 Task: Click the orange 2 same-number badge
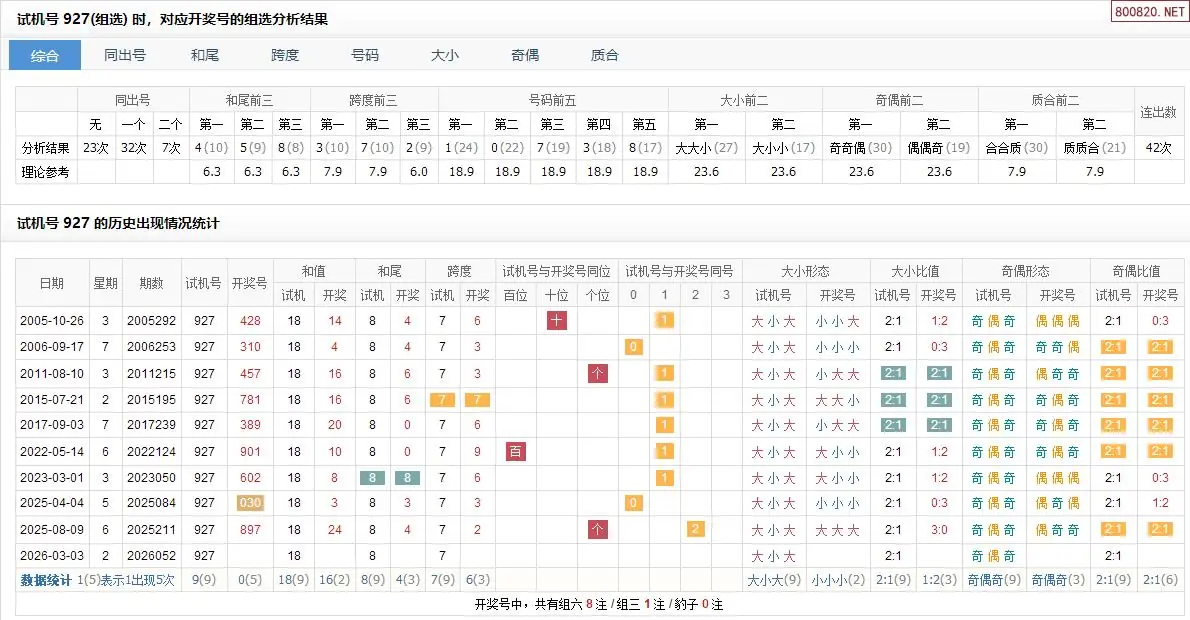coord(696,529)
